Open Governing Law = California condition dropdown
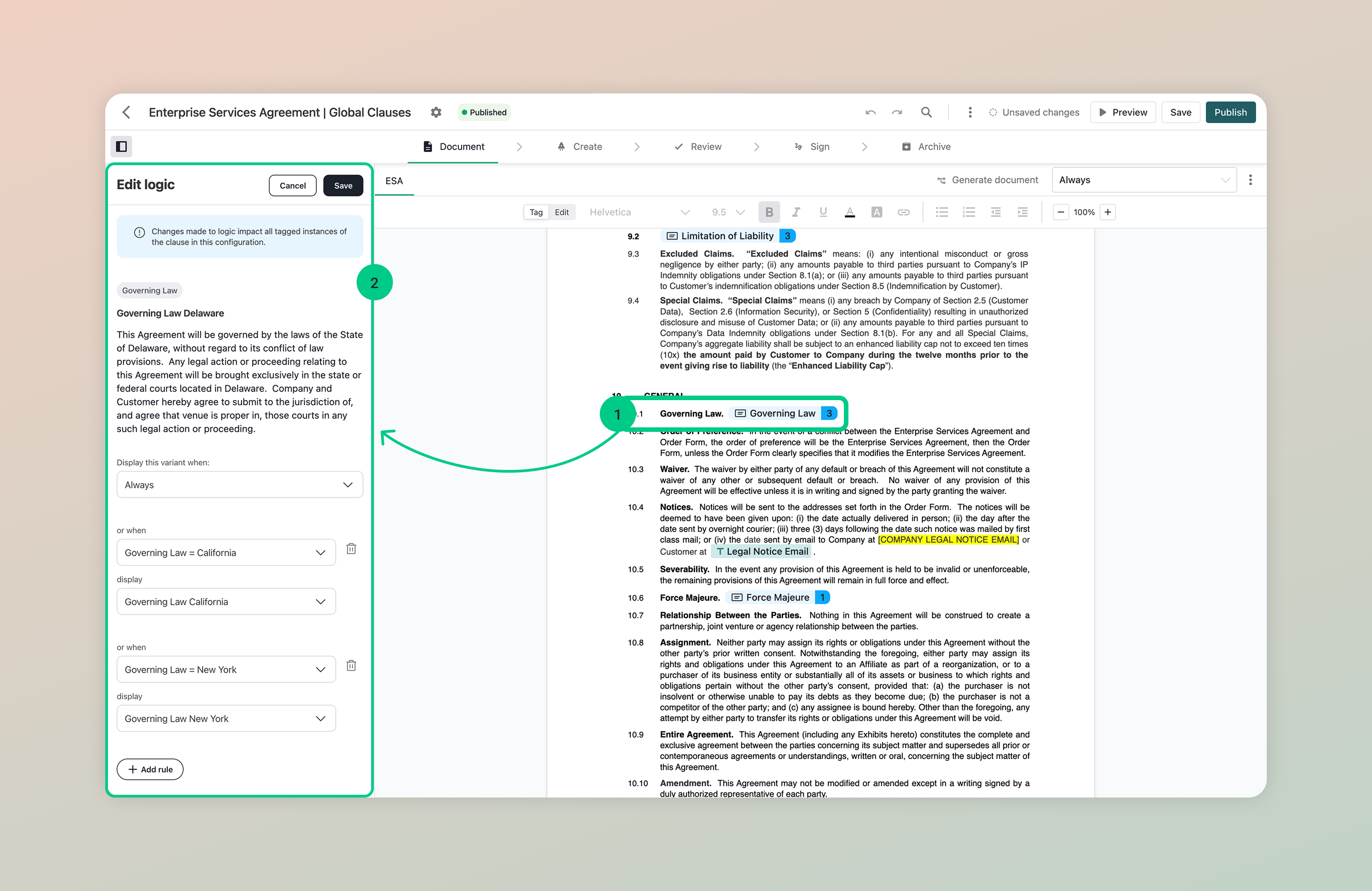Screen dimensions: 1372x891 [x=226, y=553]
